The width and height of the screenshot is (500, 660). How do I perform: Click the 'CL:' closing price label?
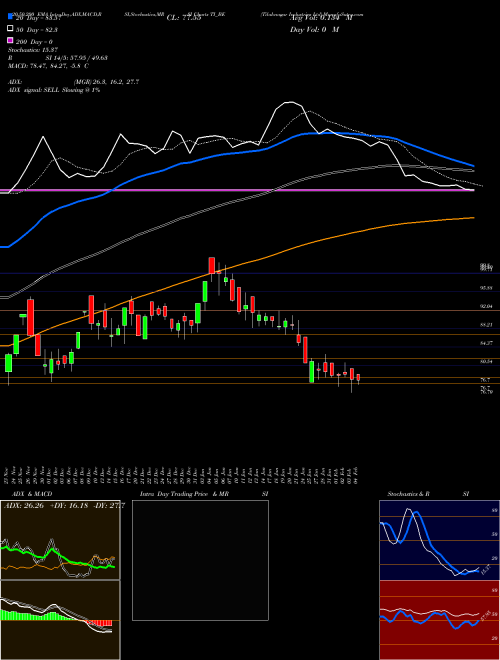pyautogui.click(x=183, y=18)
